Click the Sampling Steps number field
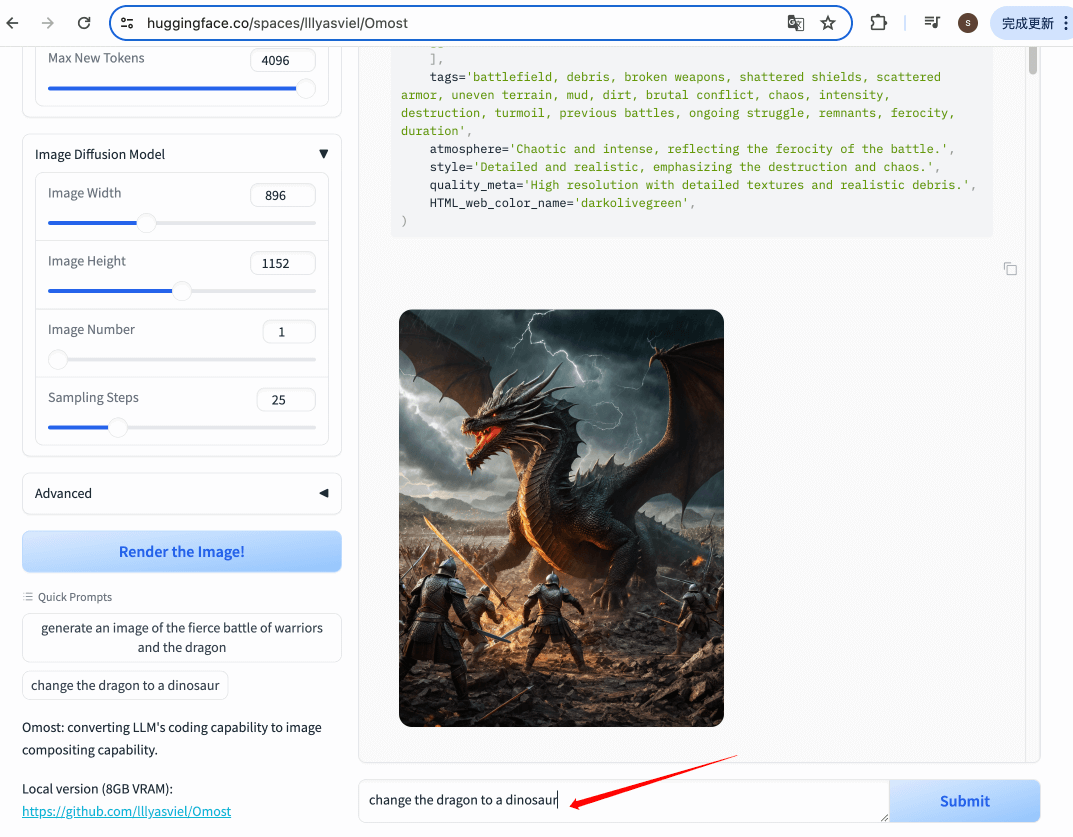 [x=285, y=400]
